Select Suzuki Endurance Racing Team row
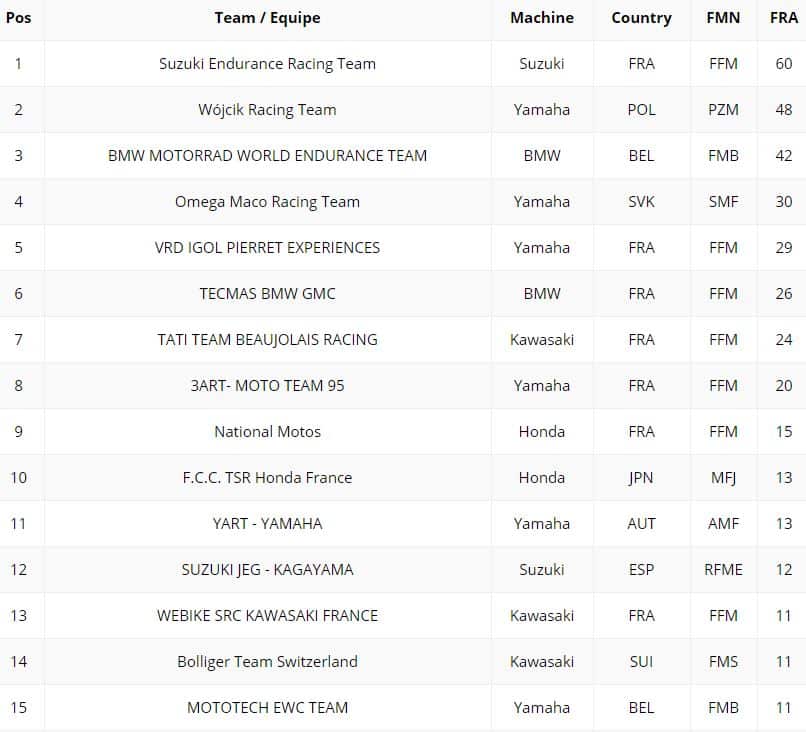The image size is (806, 732). [x=267, y=64]
